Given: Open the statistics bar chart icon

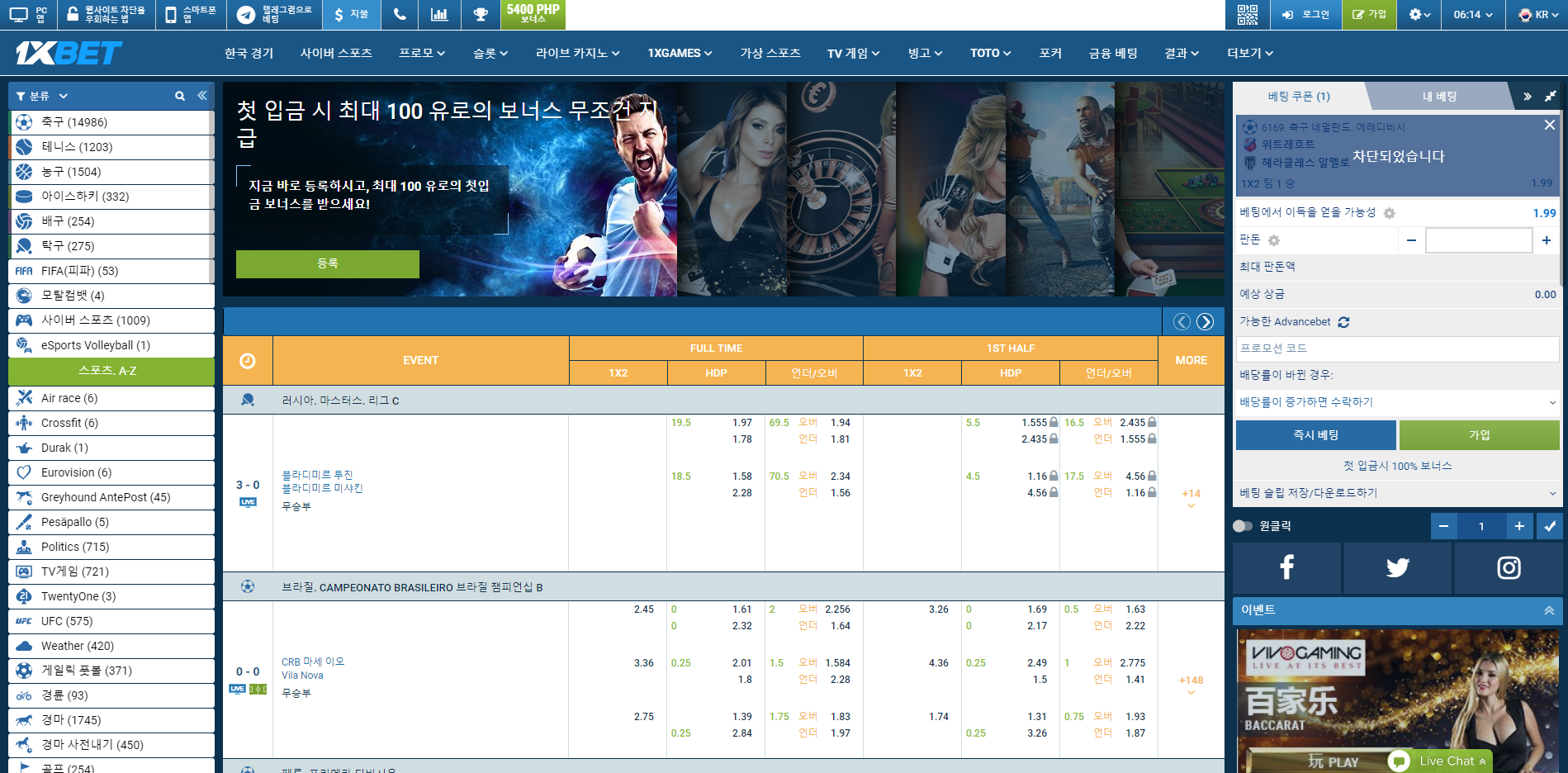Looking at the screenshot, I should click(x=439, y=14).
